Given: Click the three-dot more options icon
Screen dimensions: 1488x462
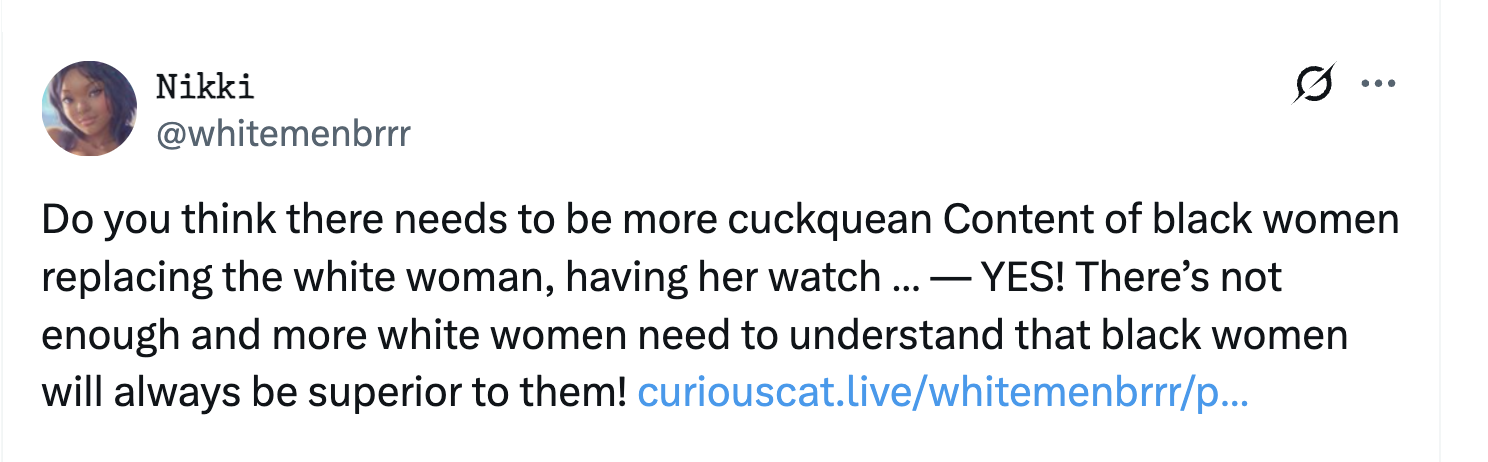Looking at the screenshot, I should [x=1378, y=85].
